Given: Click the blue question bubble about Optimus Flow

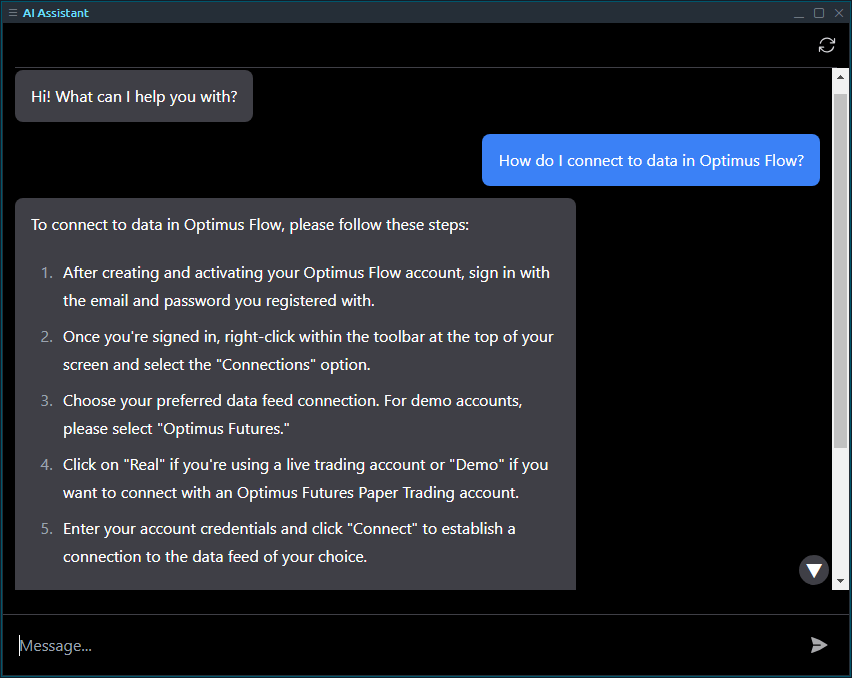Looking at the screenshot, I should point(650,160).
